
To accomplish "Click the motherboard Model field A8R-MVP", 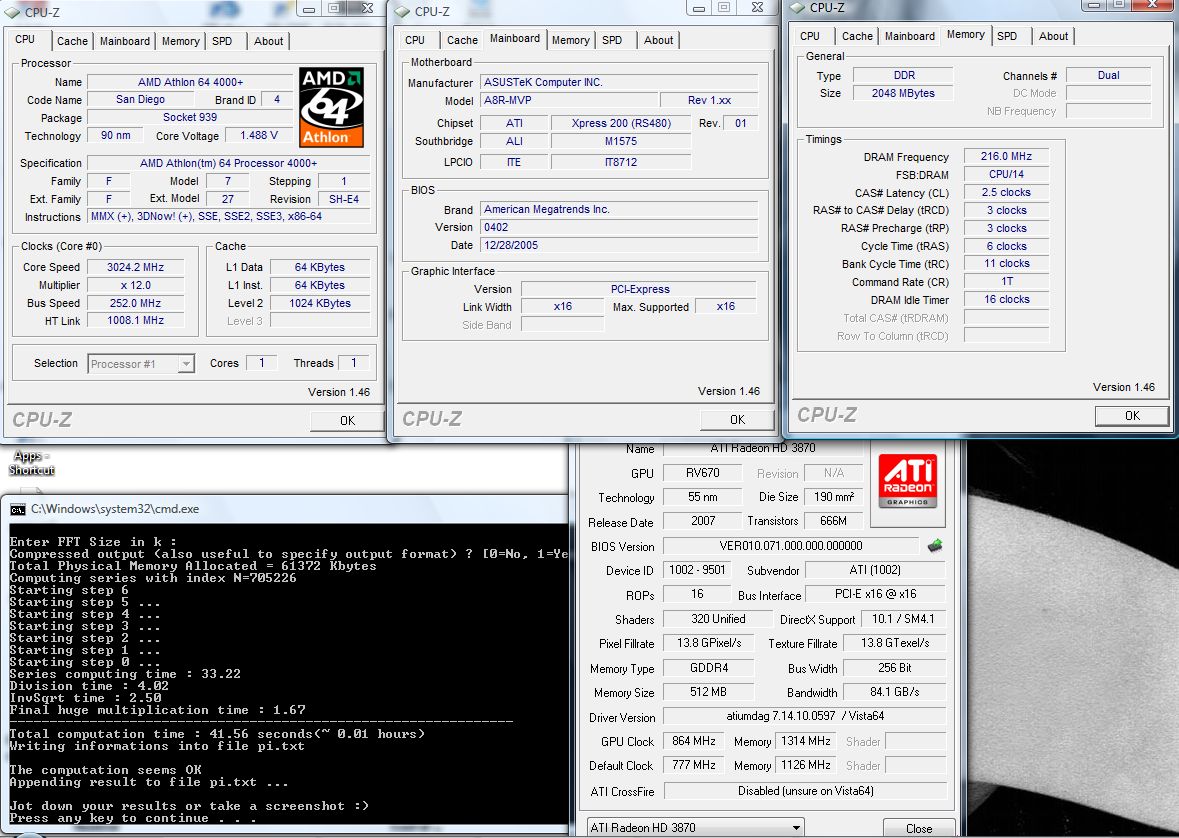I will tap(568, 100).
